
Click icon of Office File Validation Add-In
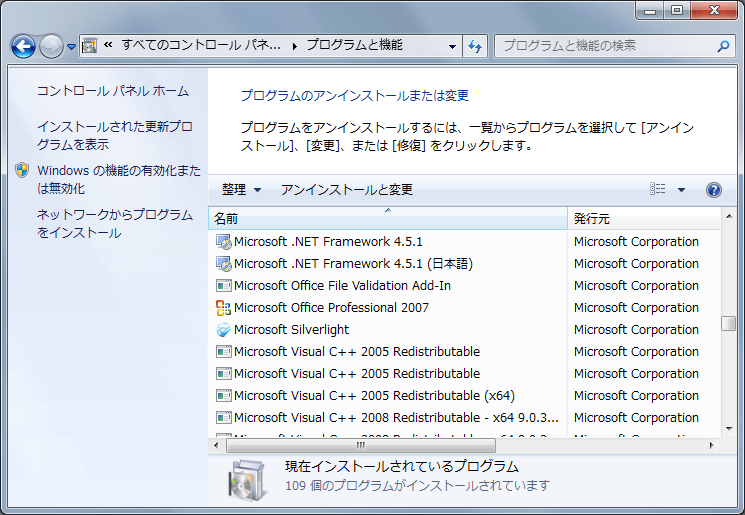tap(223, 286)
